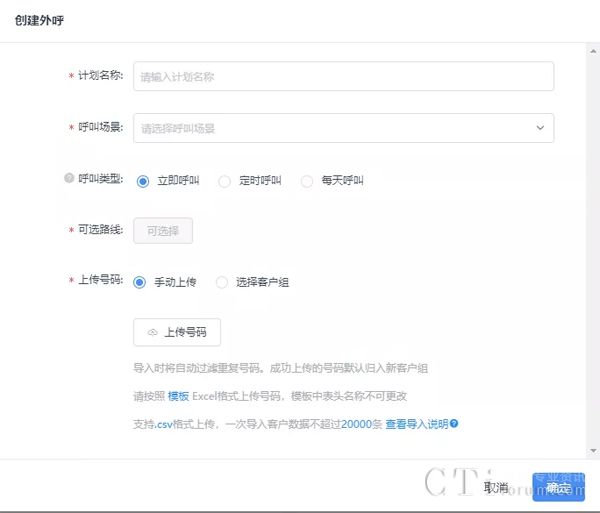
Task: Click the cloud upload icon in 上传号码
Action: click(153, 333)
